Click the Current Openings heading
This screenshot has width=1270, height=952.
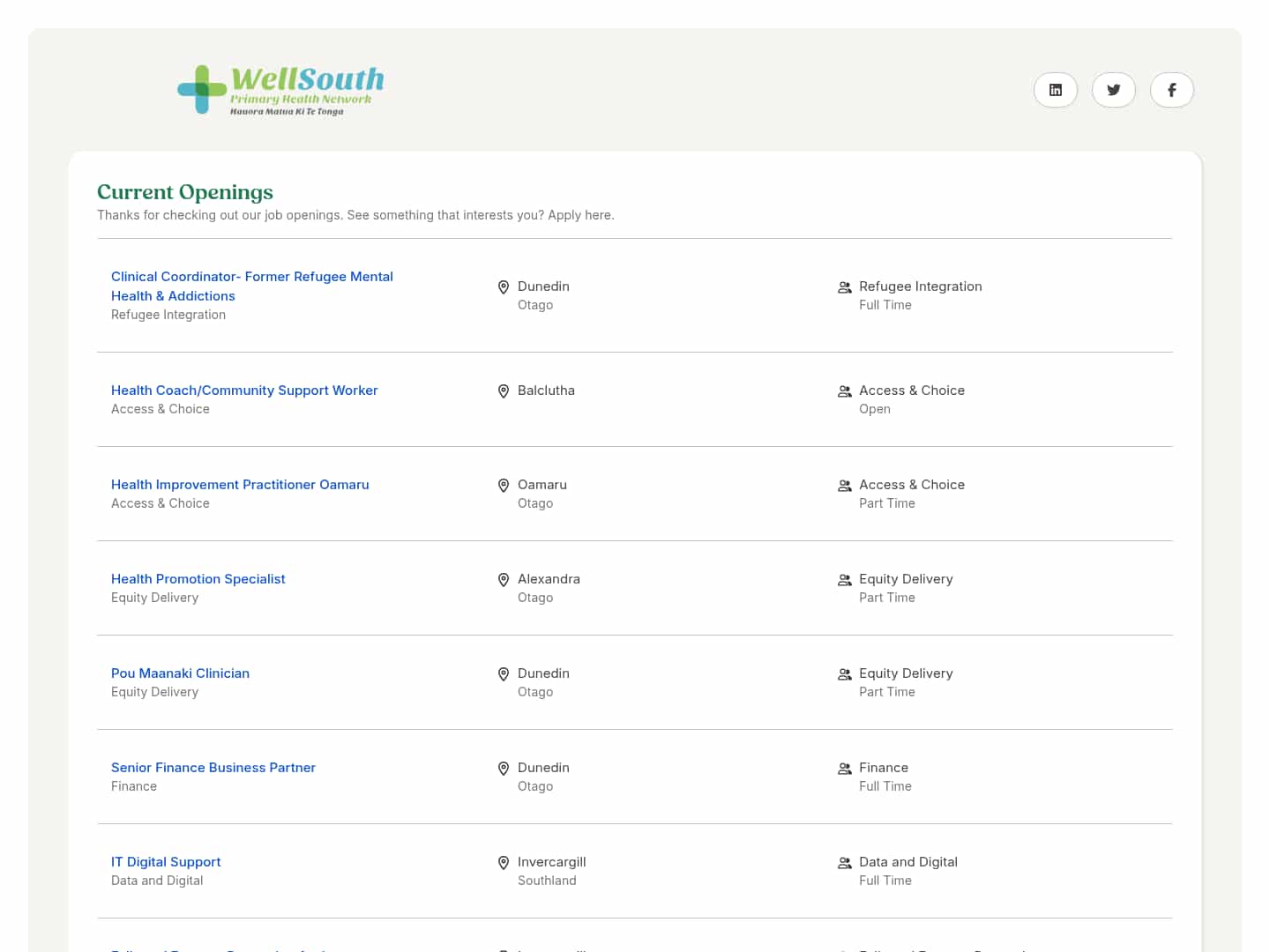(x=184, y=191)
